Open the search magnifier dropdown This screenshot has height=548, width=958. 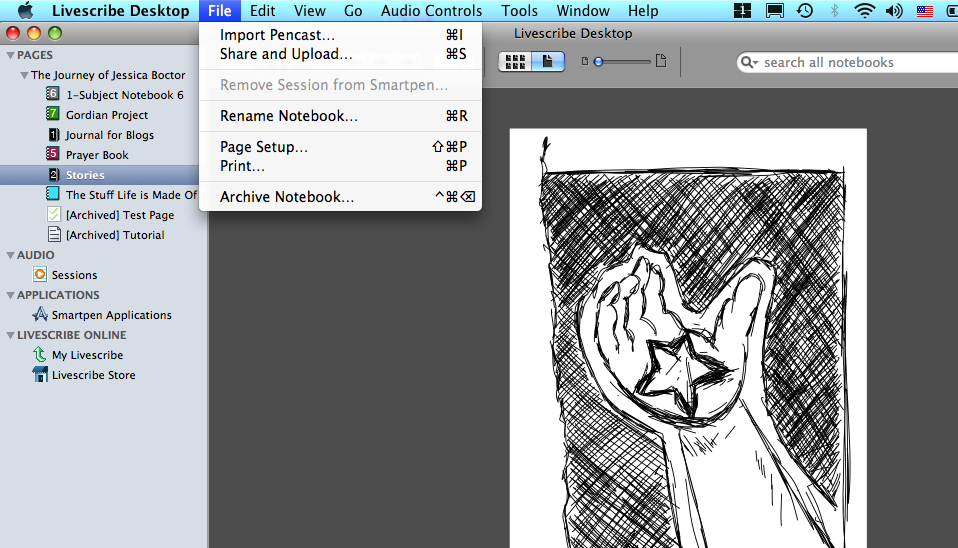(x=749, y=62)
